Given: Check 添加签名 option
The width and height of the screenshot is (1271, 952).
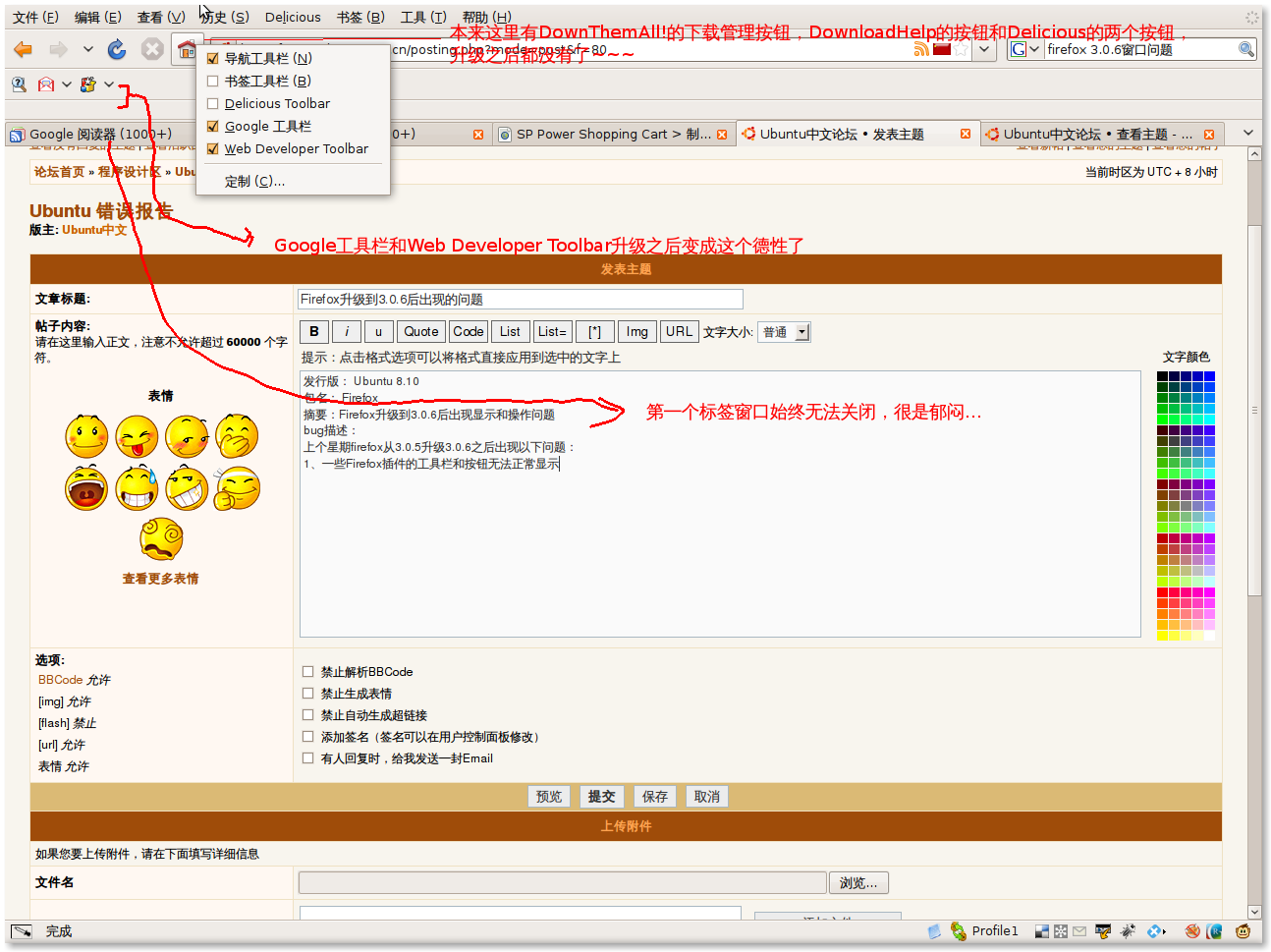Looking at the screenshot, I should (x=307, y=737).
